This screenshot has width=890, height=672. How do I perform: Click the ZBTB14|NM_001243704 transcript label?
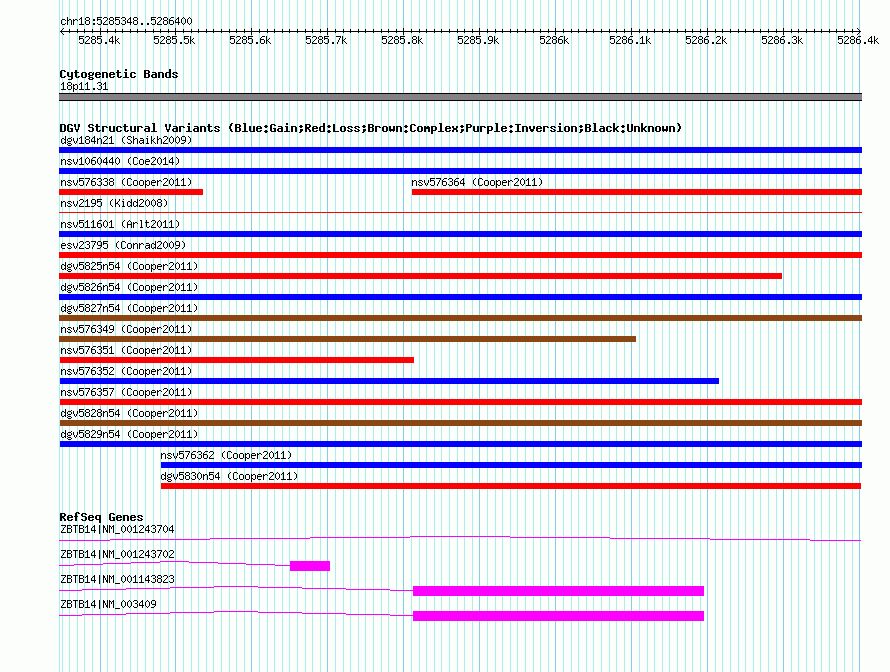point(117,530)
